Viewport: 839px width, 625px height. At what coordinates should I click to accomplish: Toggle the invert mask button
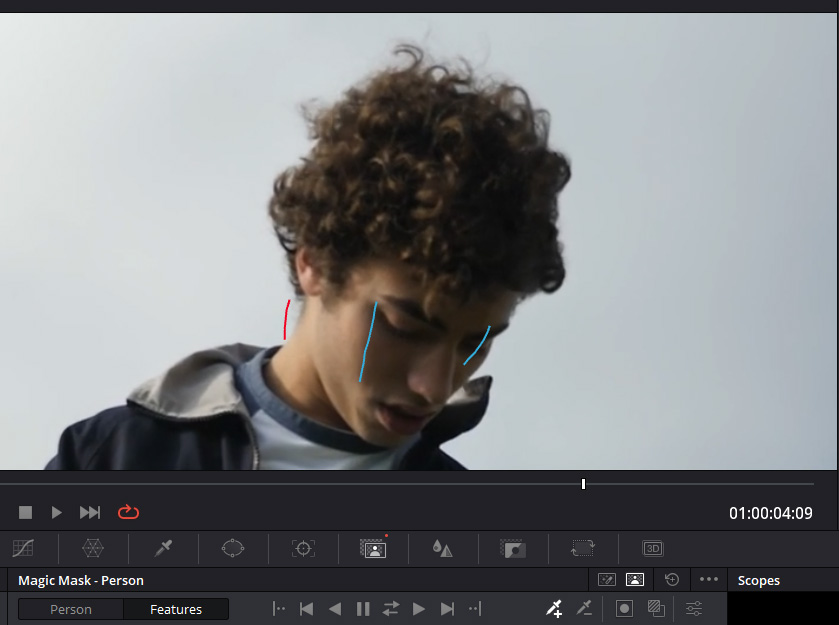coord(656,609)
